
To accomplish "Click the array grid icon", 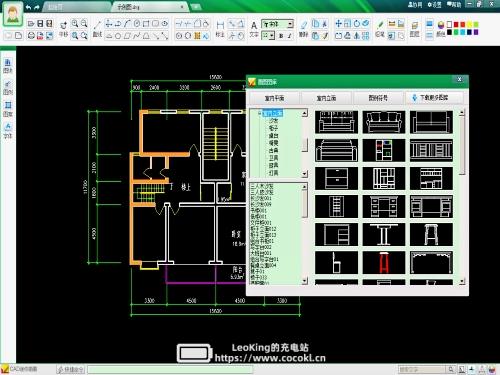I will [366, 35].
